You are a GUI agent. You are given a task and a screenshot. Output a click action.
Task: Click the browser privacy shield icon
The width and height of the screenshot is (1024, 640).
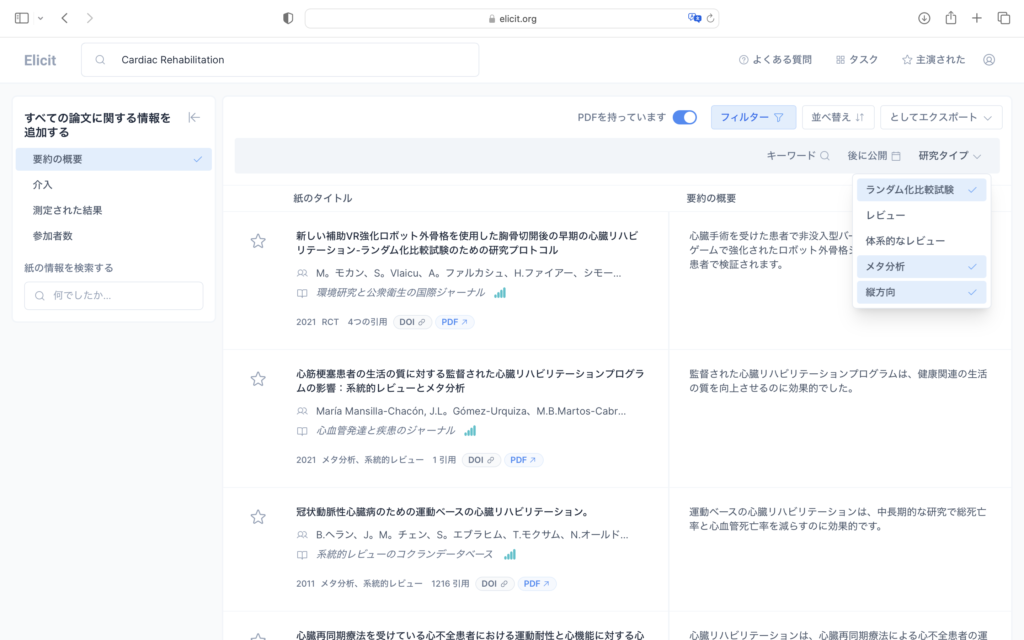(287, 17)
